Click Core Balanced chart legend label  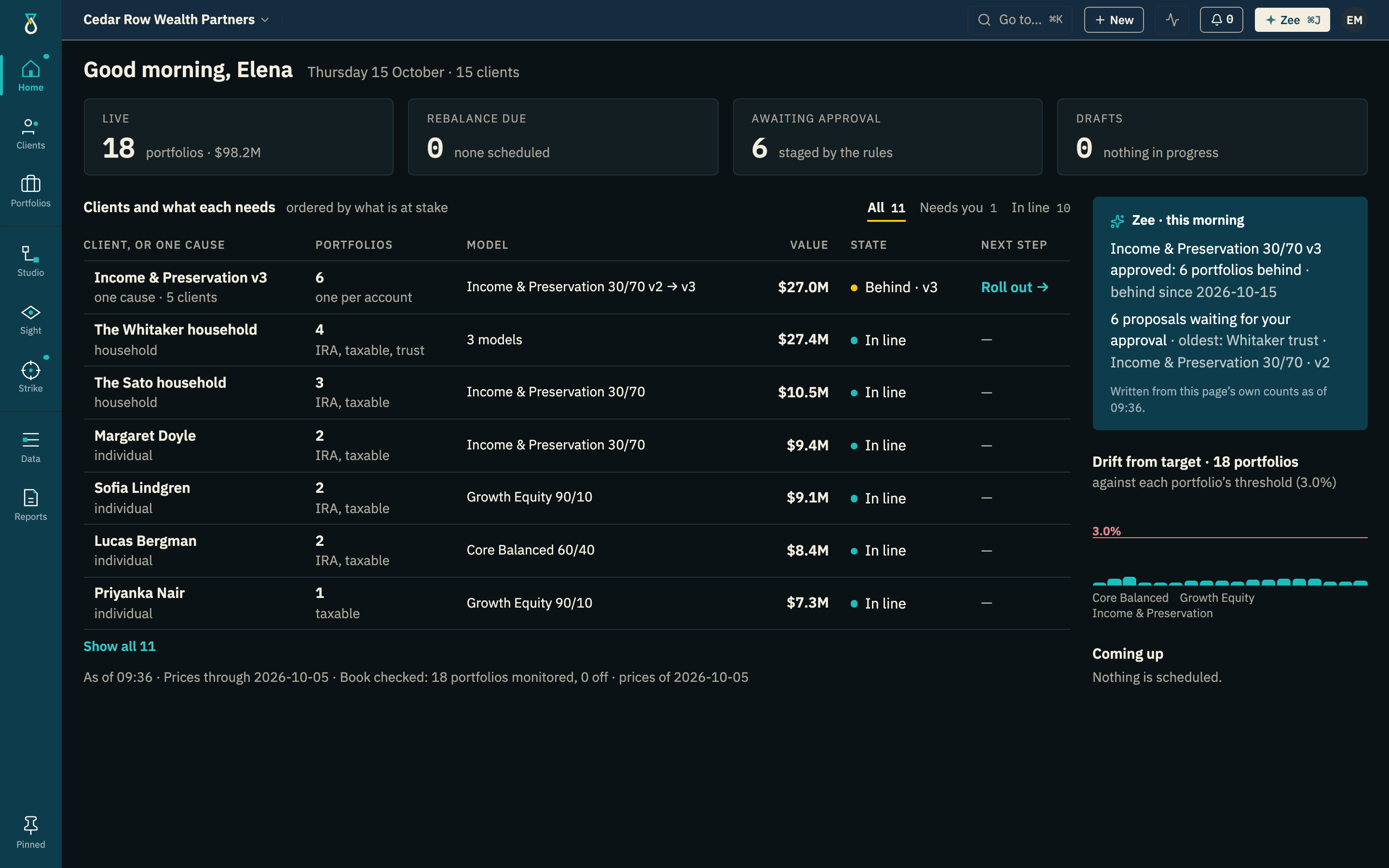pos(1130,597)
